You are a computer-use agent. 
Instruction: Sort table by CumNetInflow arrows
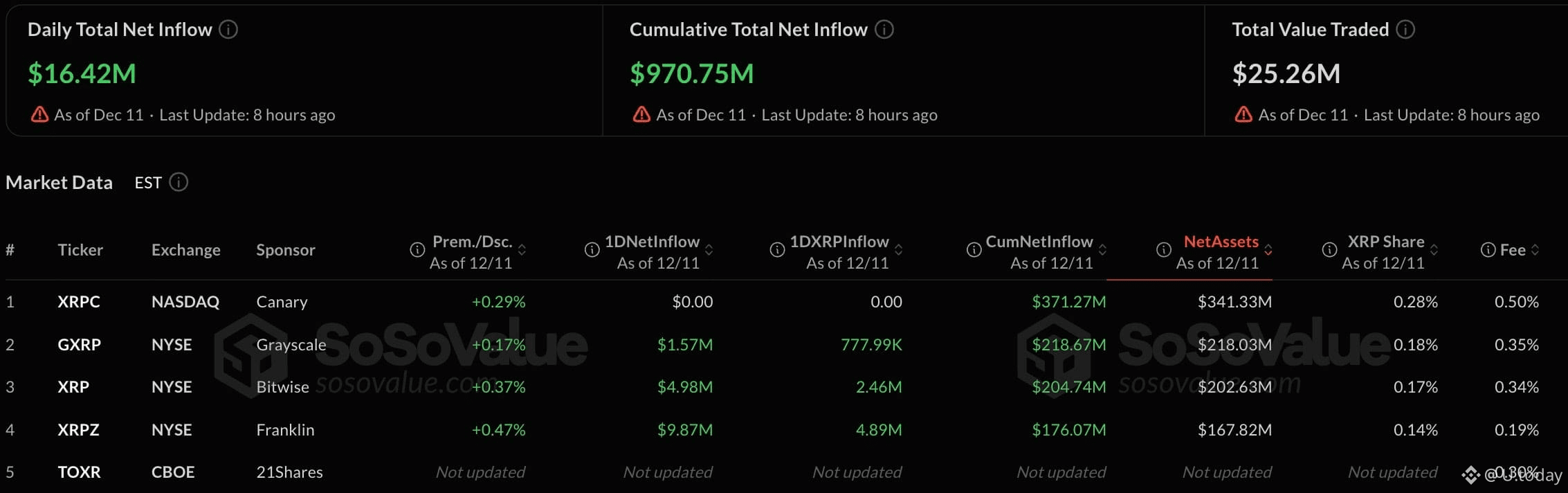pos(1102,250)
